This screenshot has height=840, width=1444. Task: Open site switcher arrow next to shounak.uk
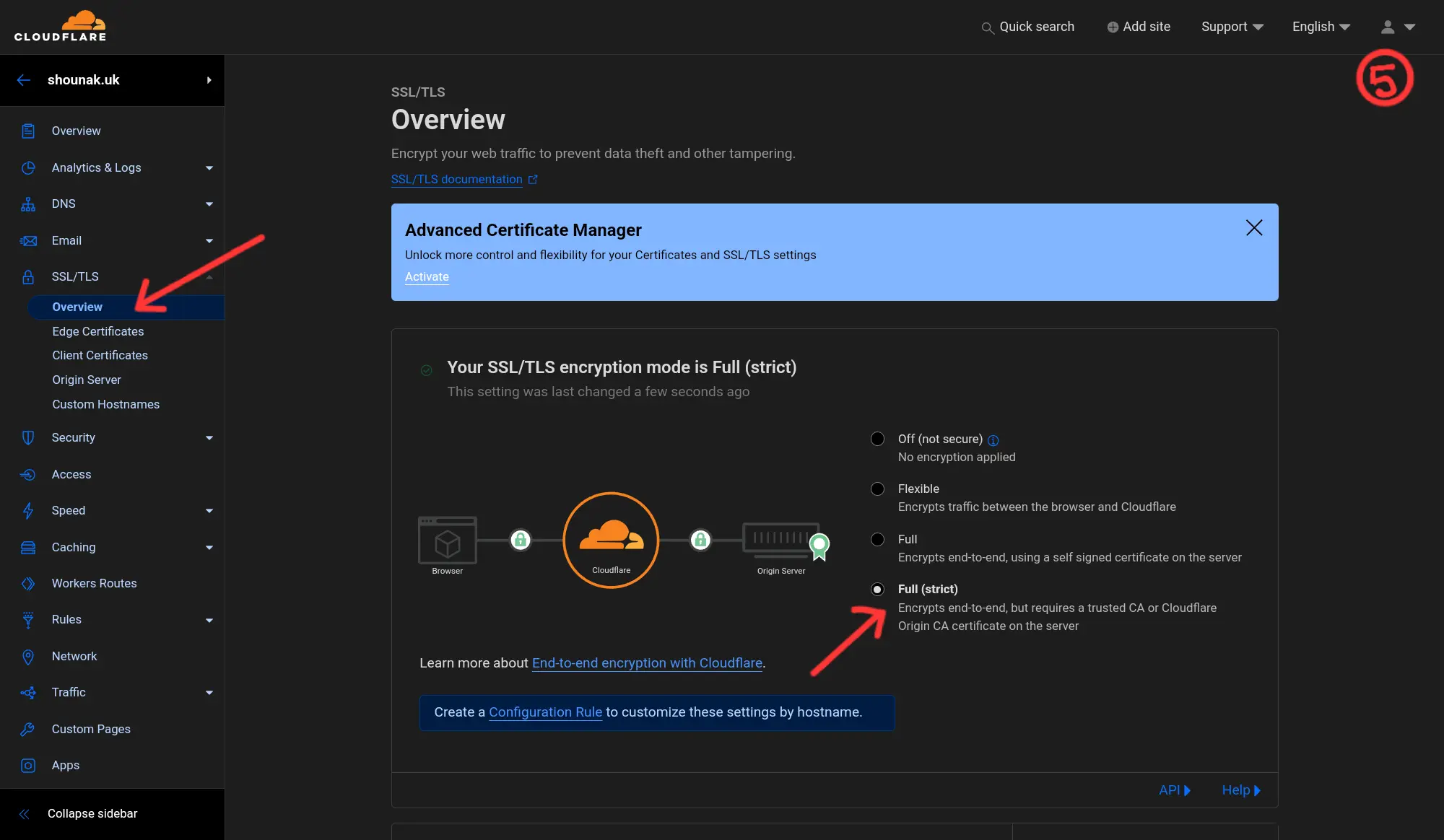click(209, 80)
